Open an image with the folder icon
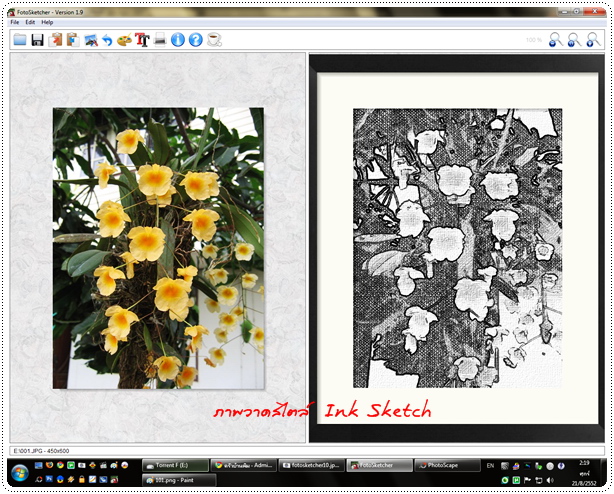The height and width of the screenshot is (494, 614). (x=20, y=40)
